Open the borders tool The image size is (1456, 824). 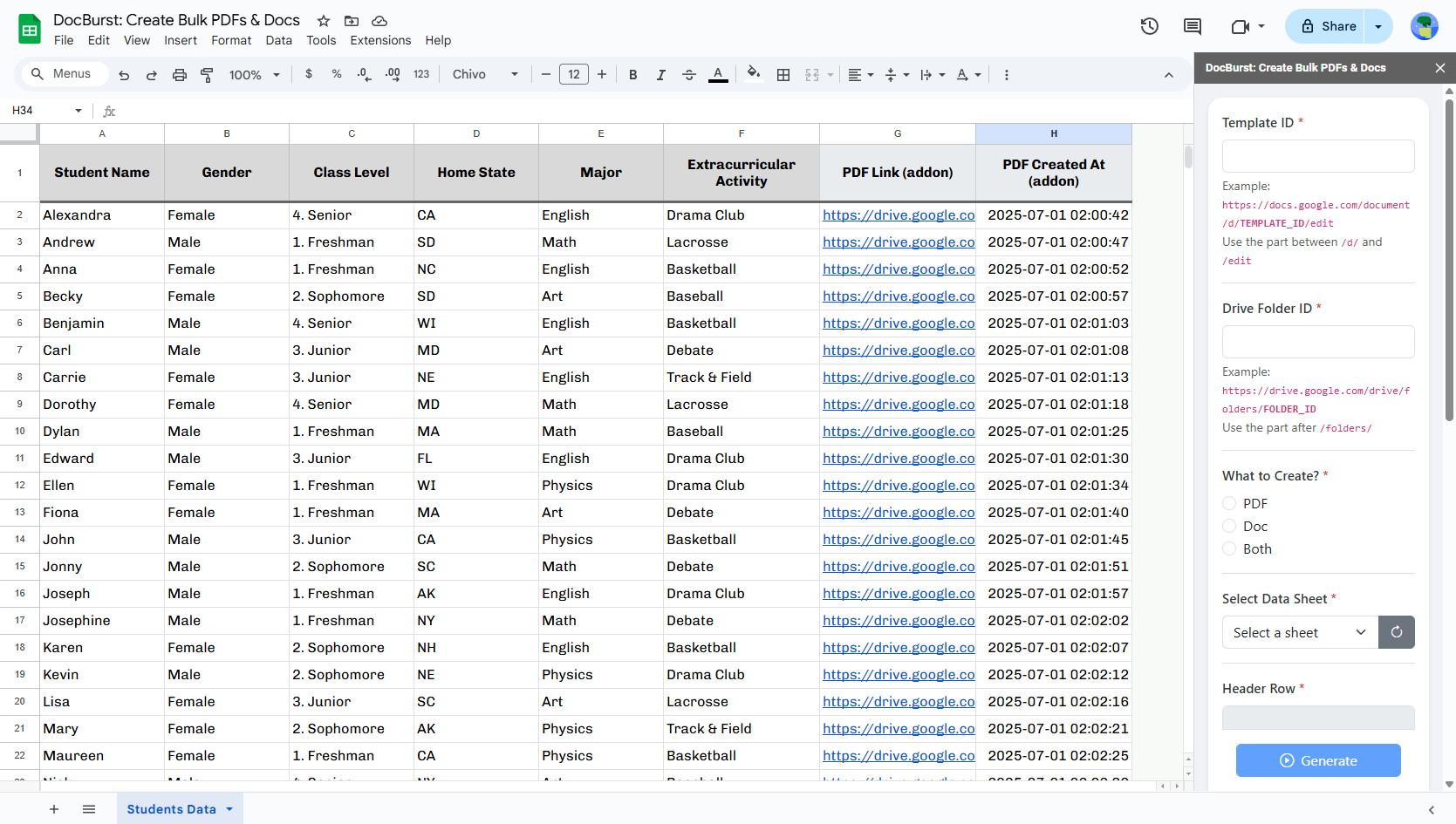[783, 75]
